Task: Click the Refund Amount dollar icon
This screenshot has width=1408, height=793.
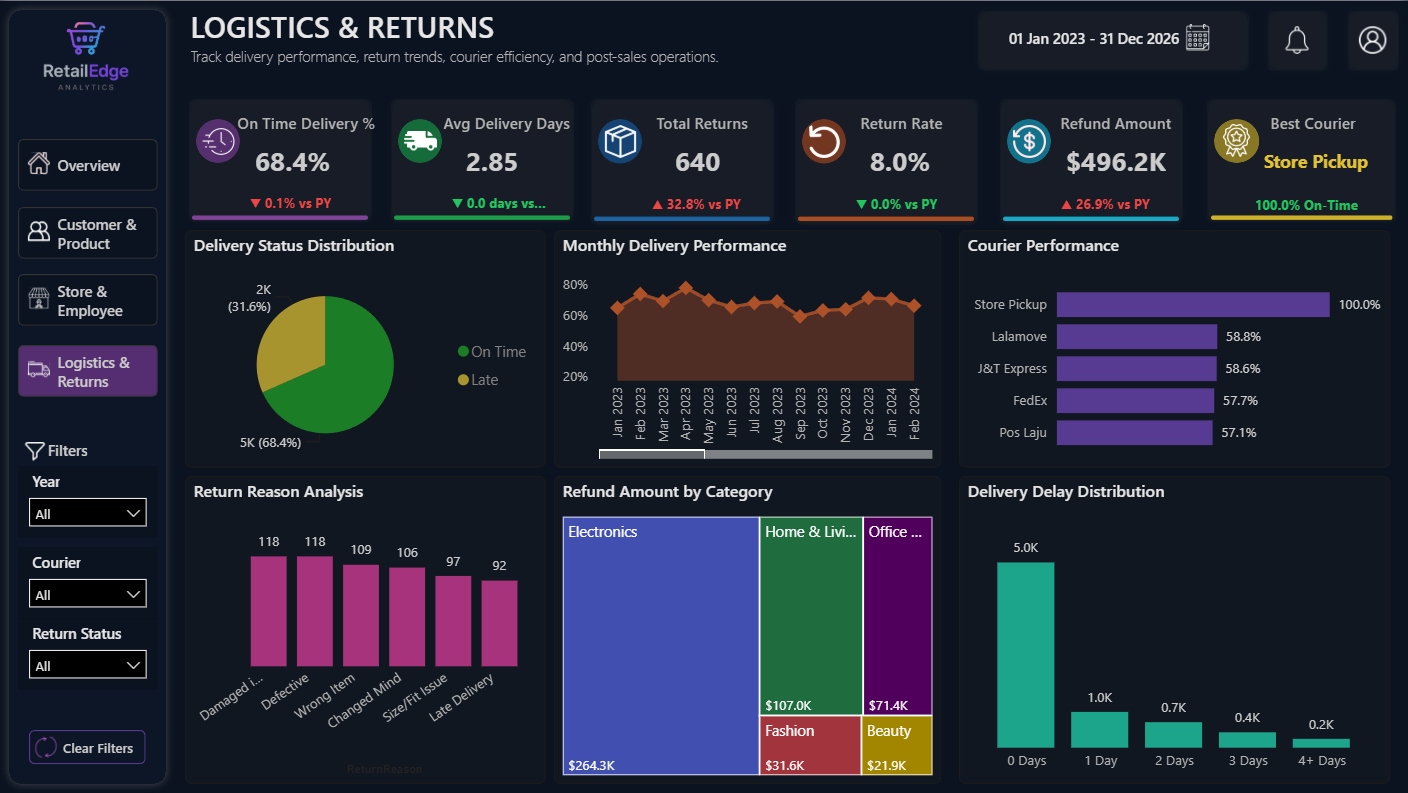Action: [x=1028, y=141]
